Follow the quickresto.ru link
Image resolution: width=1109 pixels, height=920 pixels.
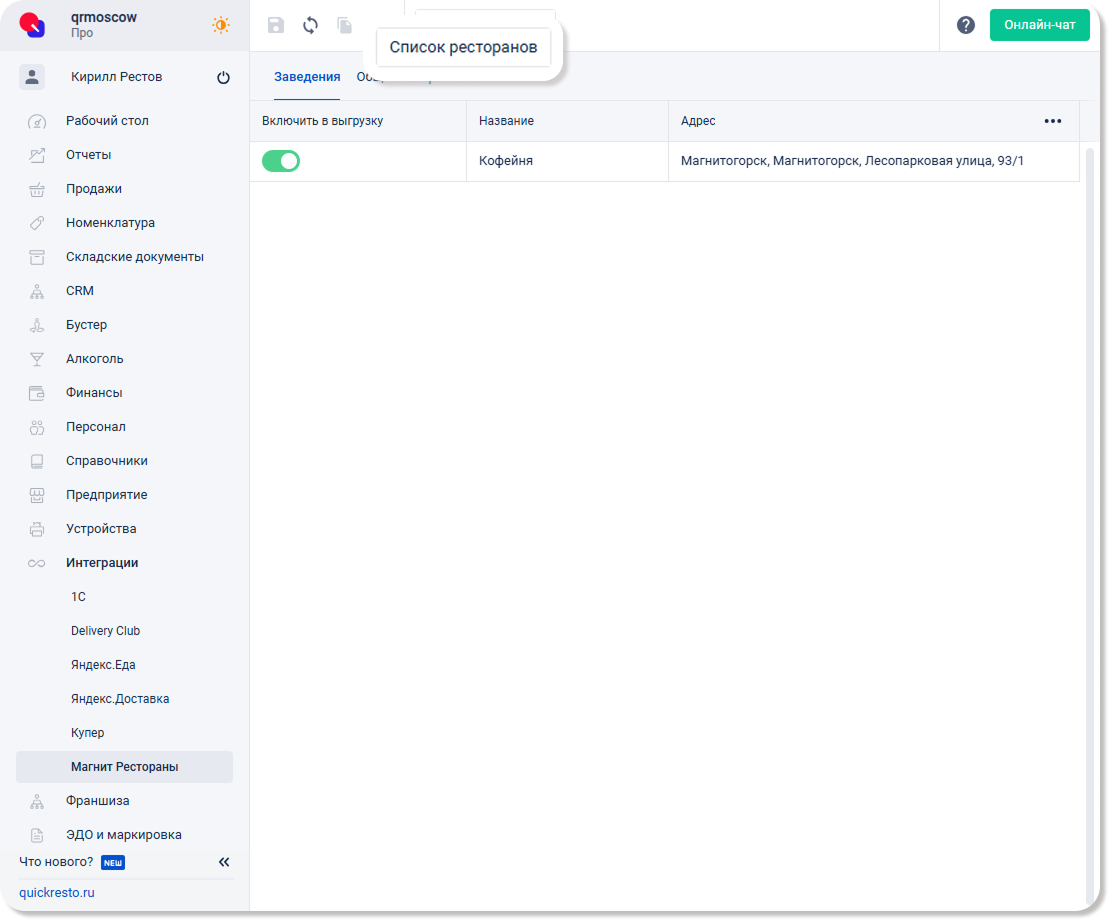(x=57, y=893)
